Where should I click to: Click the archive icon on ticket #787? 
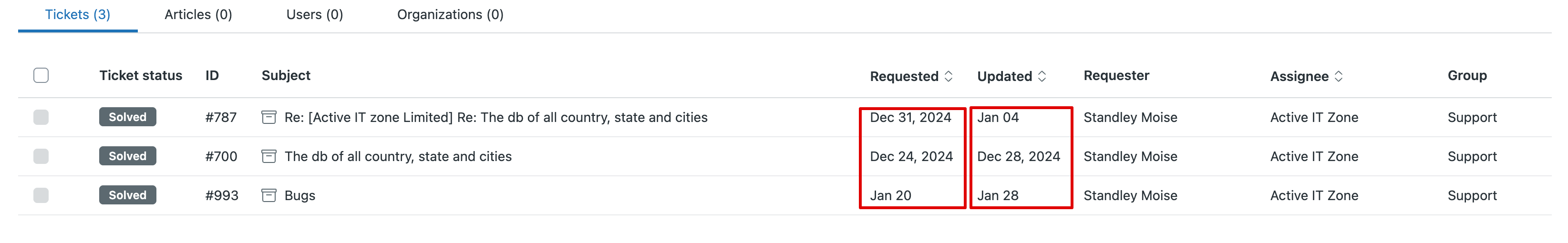[268, 117]
